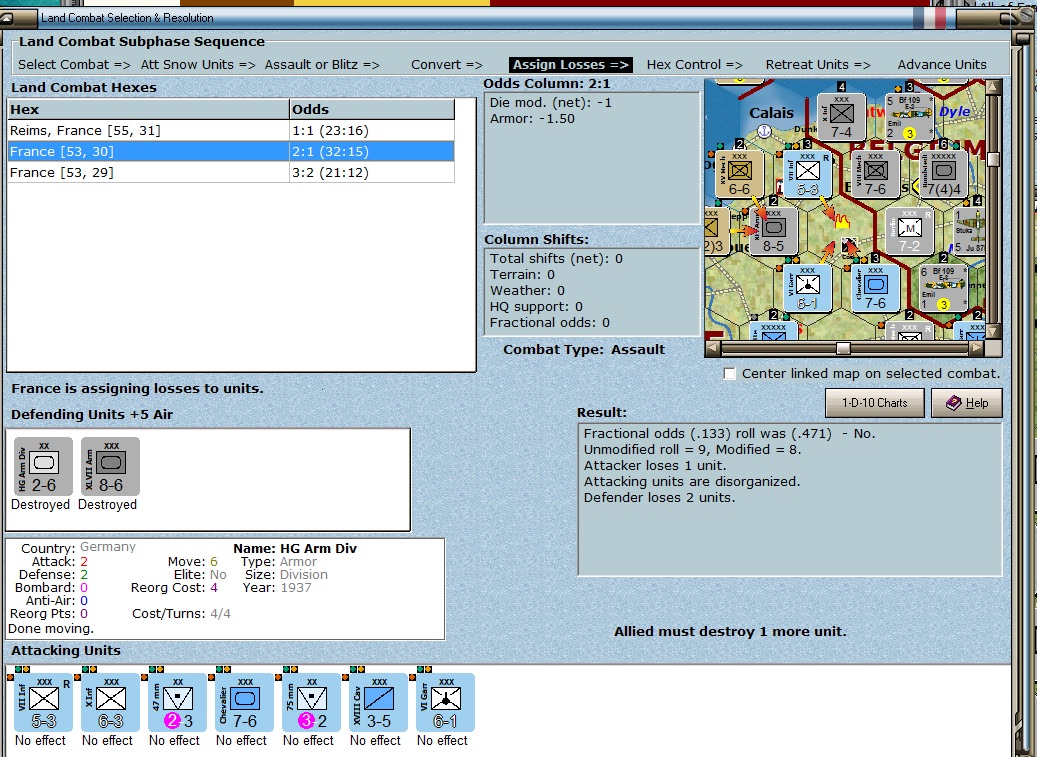Image resolution: width=1037 pixels, height=757 pixels.
Task: Select the XLVII Arm 8-6 defending unit
Action: (x=110, y=467)
